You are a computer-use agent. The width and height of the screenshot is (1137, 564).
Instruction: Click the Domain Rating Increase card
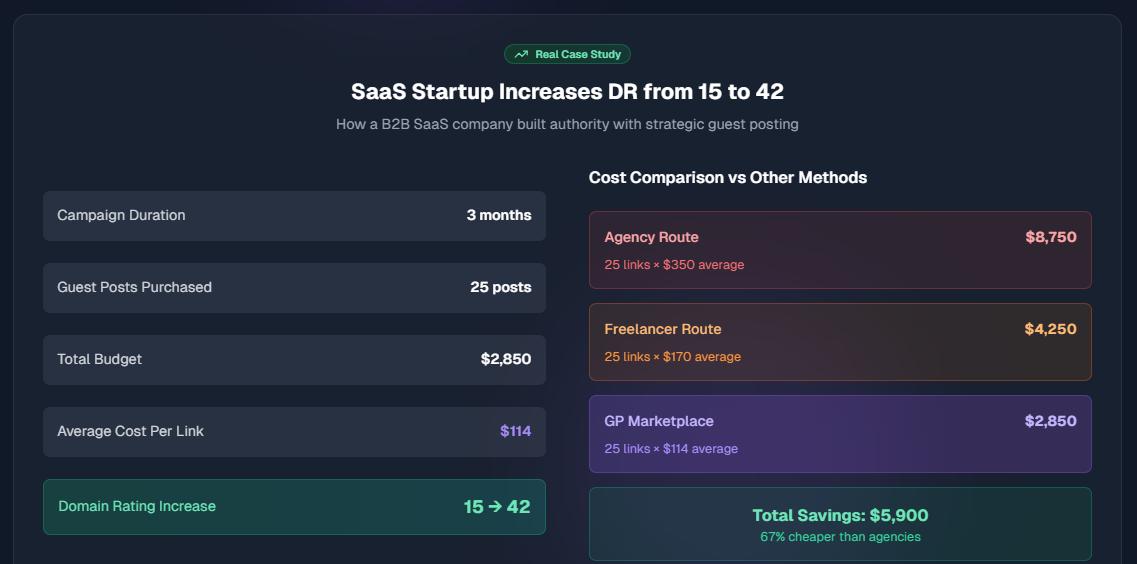pyautogui.click(x=294, y=507)
